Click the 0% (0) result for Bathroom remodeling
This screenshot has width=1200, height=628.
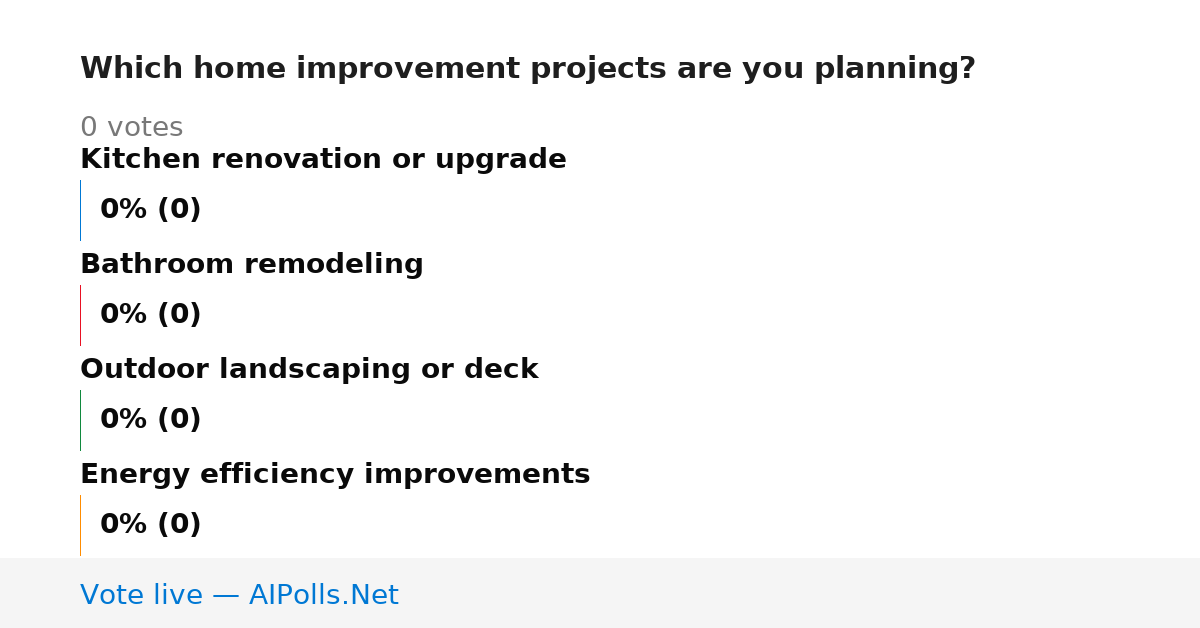150,315
